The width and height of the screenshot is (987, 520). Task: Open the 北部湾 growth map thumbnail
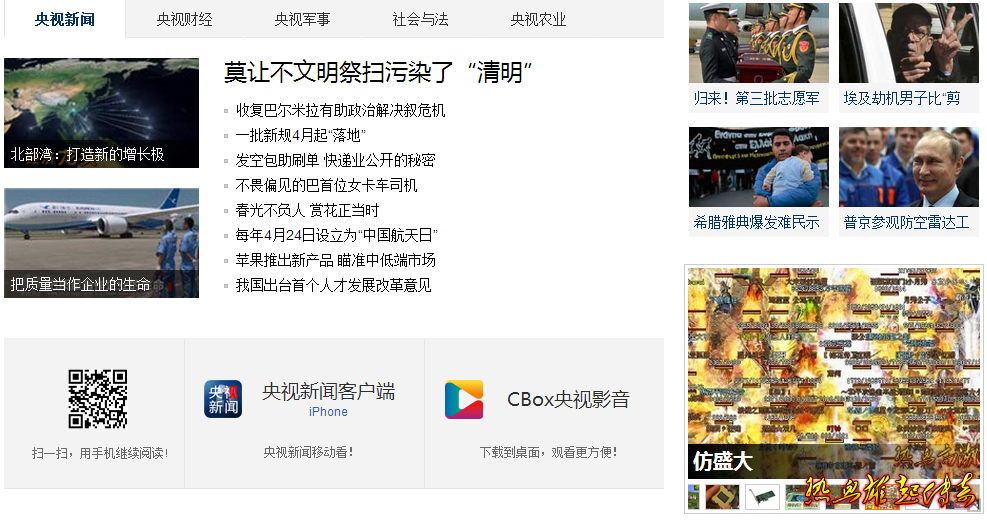click(101, 113)
